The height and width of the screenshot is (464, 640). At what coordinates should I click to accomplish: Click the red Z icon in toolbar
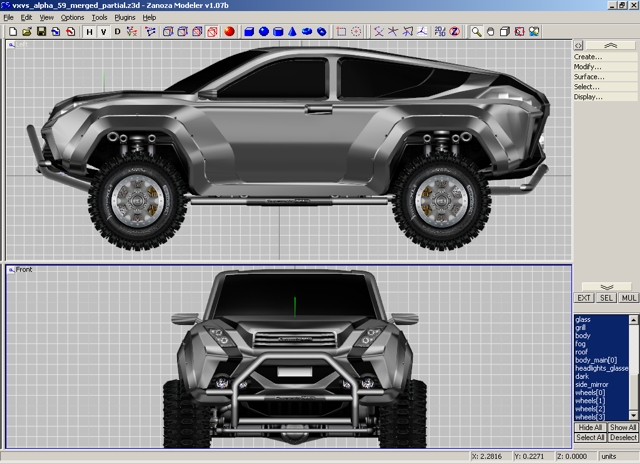pos(454,32)
